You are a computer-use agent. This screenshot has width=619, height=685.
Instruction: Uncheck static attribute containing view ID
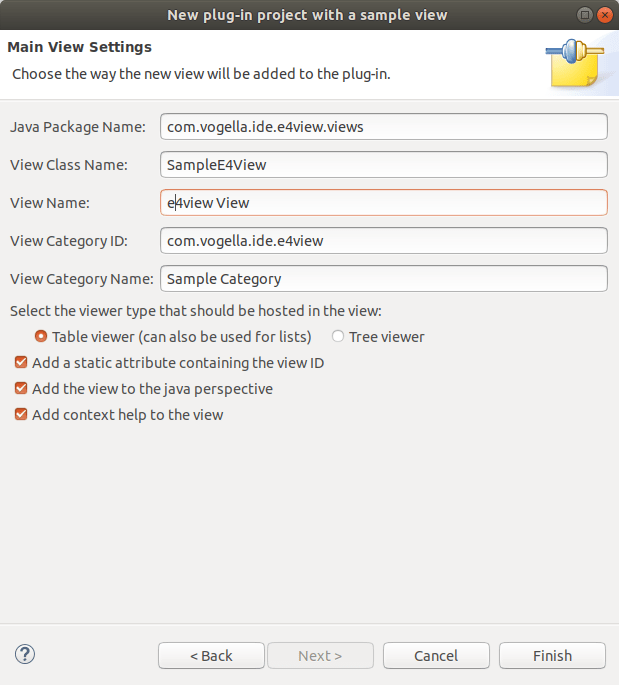point(21,363)
